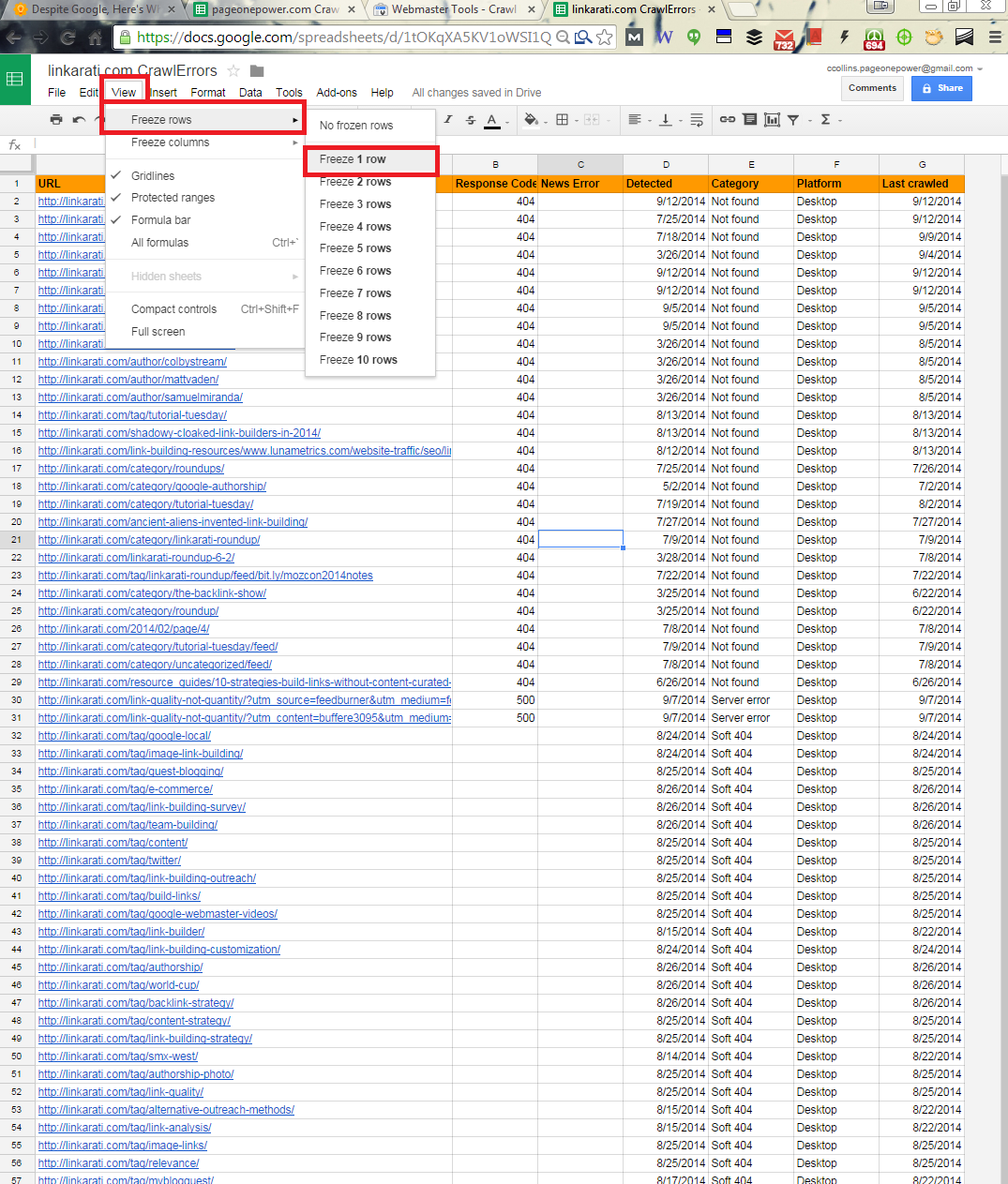This screenshot has height=1184, width=1008.
Task: Toggle Gridlines in the View menu
Action: point(155,174)
